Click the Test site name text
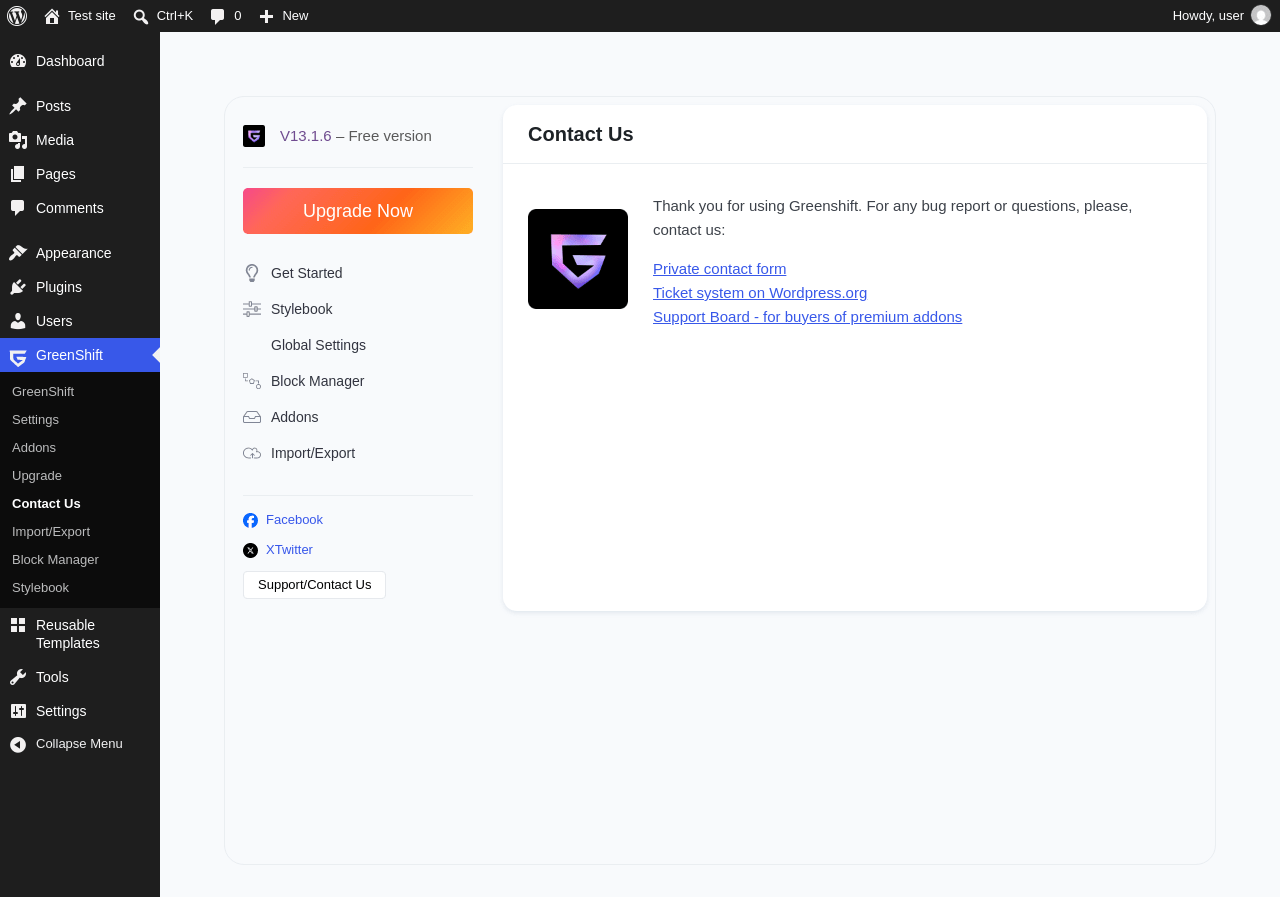Viewport: 1280px width, 897px height. pyautogui.click(x=92, y=16)
